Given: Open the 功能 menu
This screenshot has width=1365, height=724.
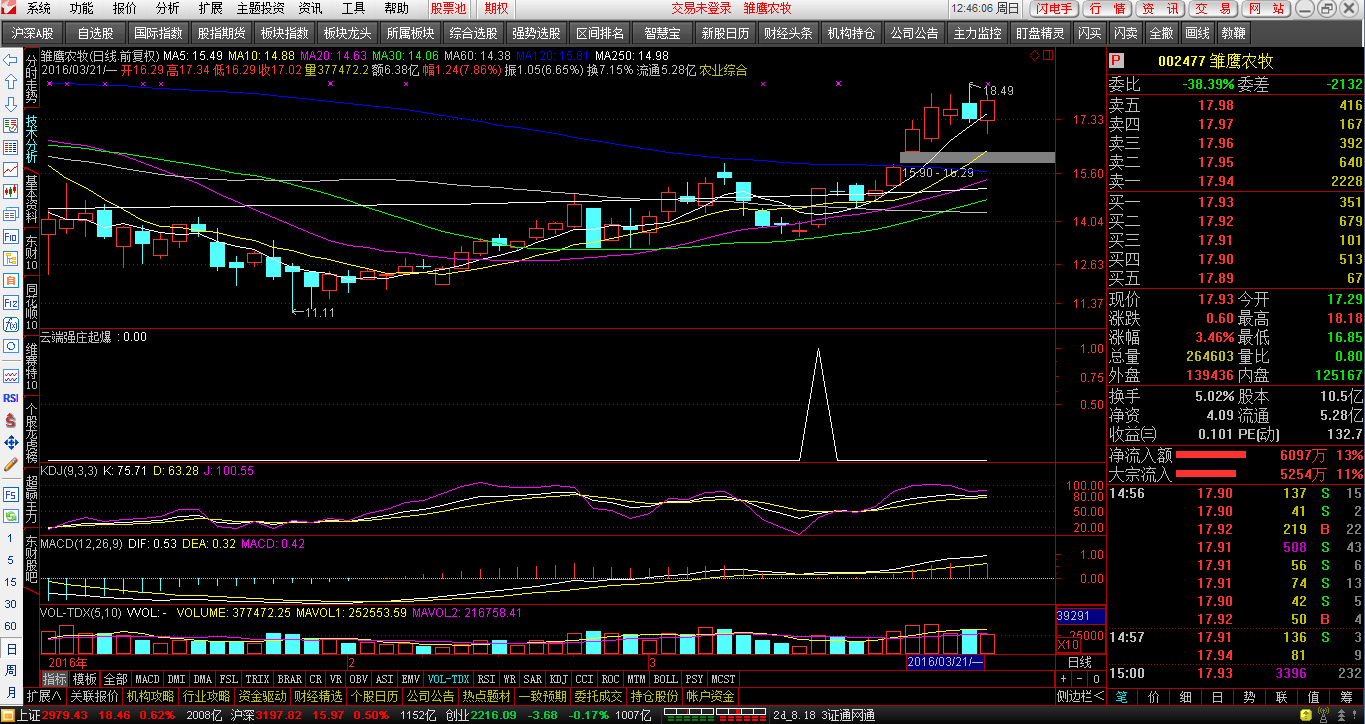Looking at the screenshot, I should pos(82,8).
